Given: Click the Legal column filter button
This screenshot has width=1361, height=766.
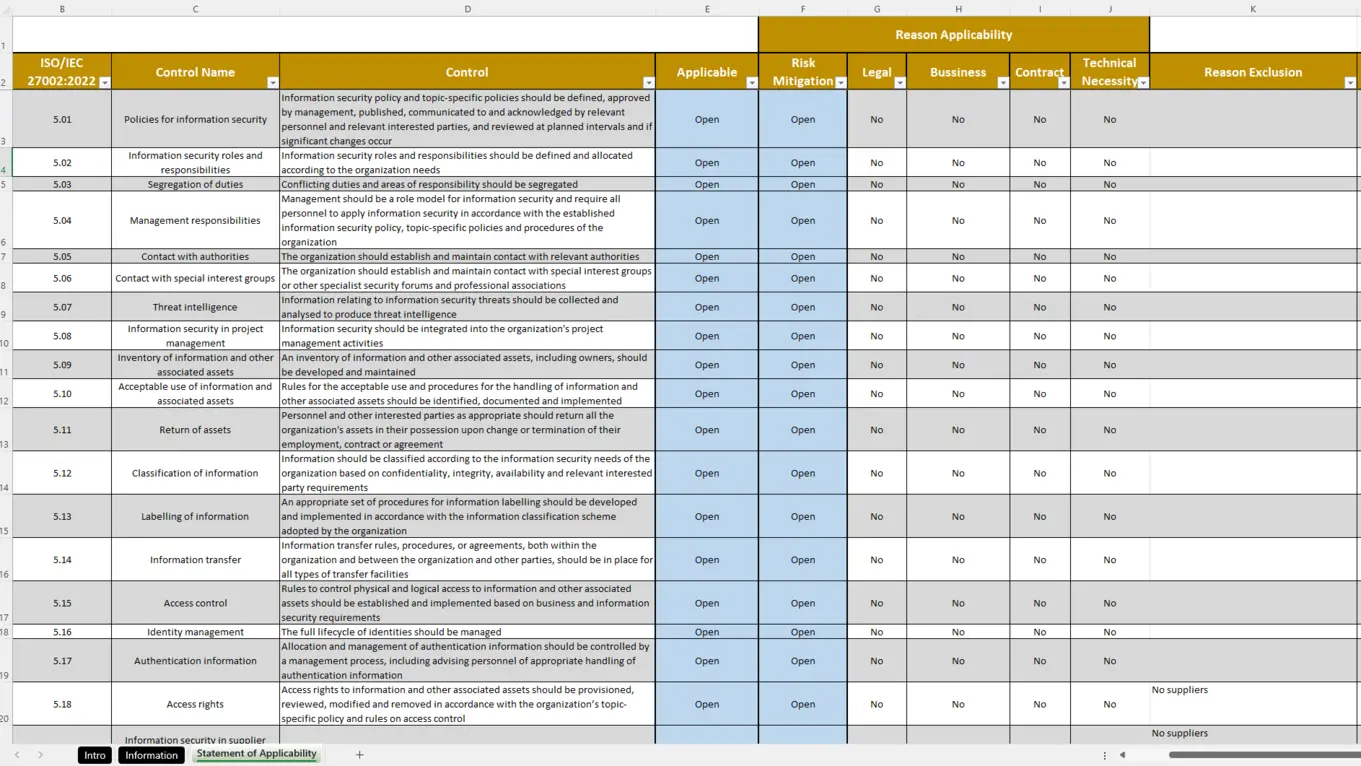Looking at the screenshot, I should pos(899,83).
